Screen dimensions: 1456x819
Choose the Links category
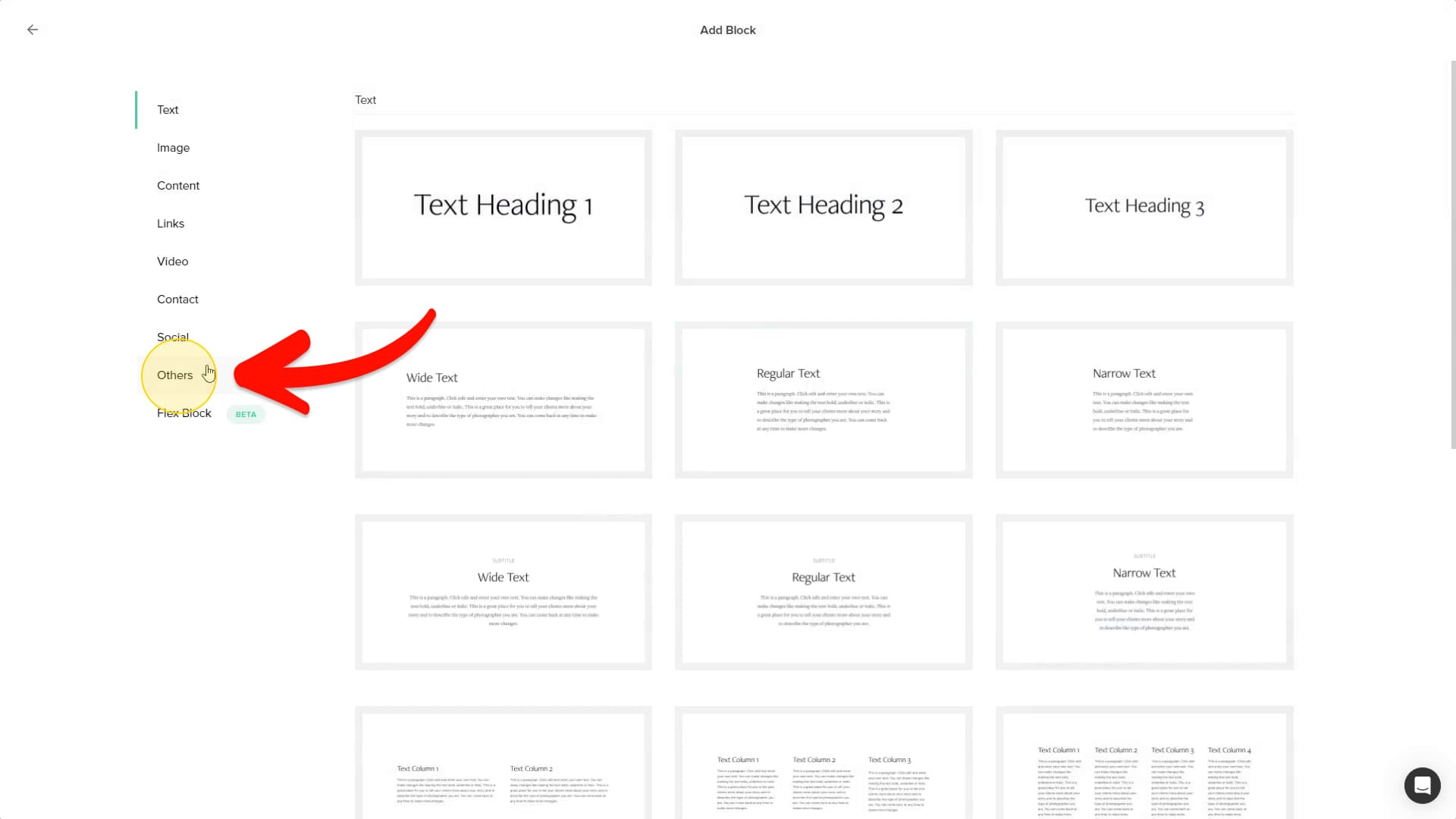(171, 224)
